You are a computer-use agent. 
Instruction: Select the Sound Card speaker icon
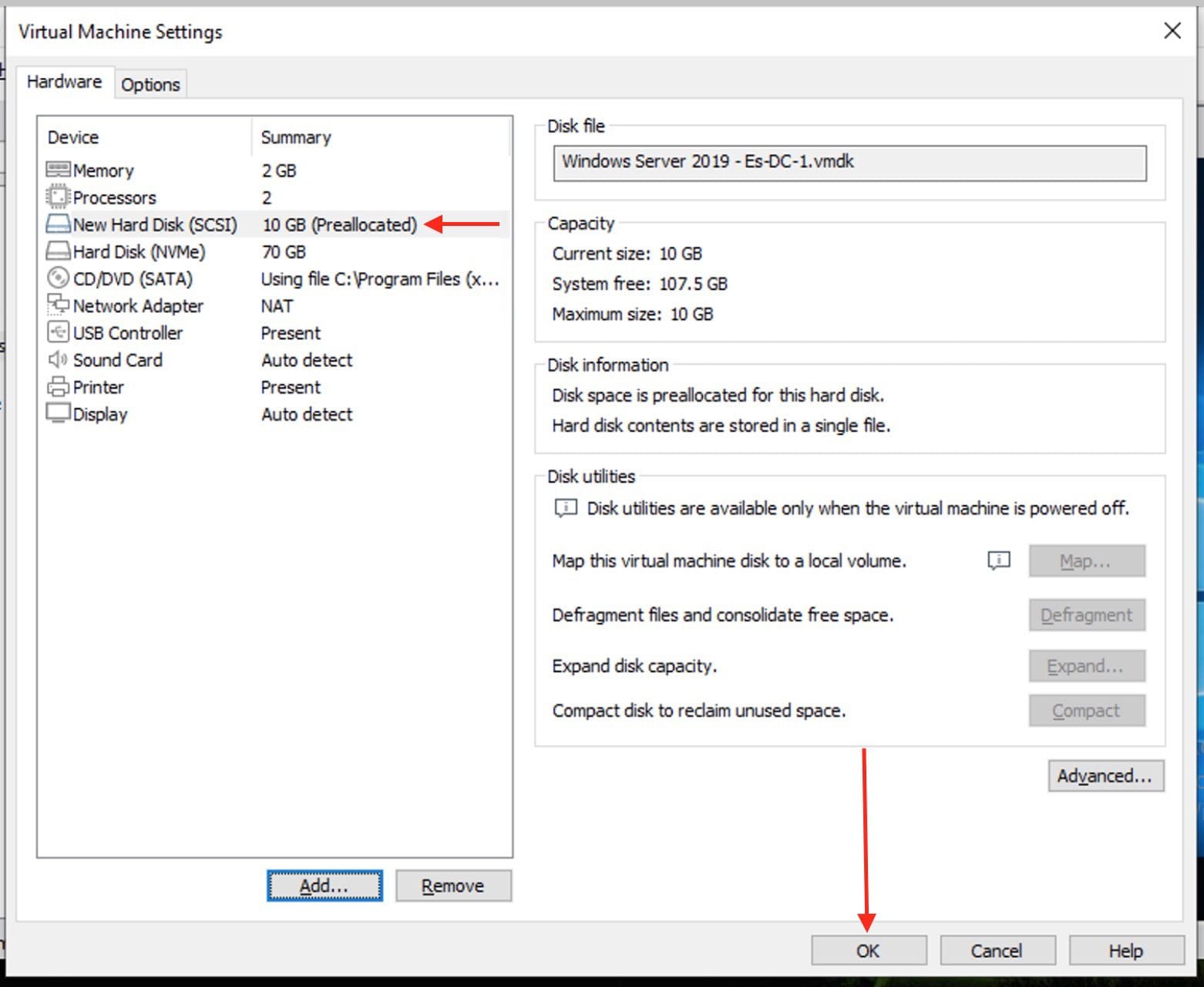(58, 360)
